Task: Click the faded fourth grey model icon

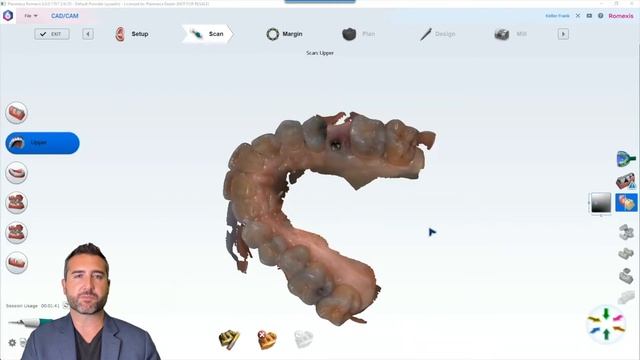Action: [x=626, y=298]
